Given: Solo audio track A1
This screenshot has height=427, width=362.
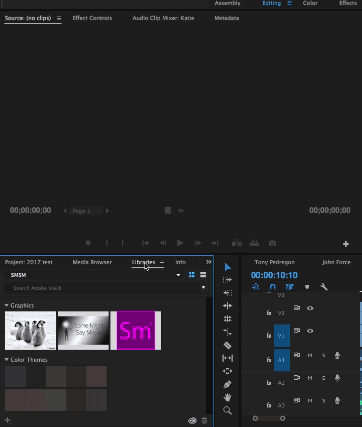Looking at the screenshot, I should pyautogui.click(x=323, y=356).
